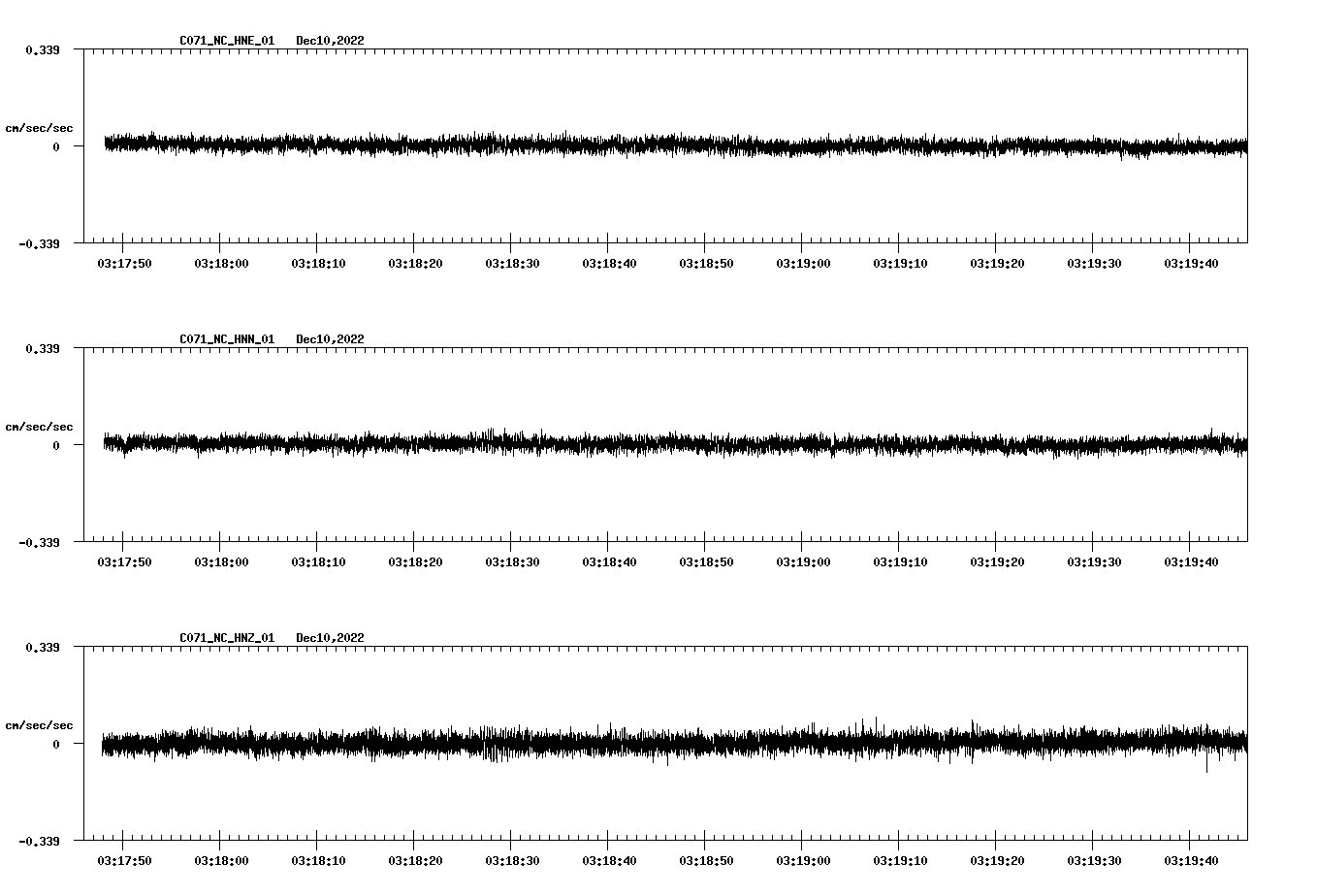Screen dimensions: 1317x896
Task: Select the -0.339 value on bottom plot
Action: [40, 843]
